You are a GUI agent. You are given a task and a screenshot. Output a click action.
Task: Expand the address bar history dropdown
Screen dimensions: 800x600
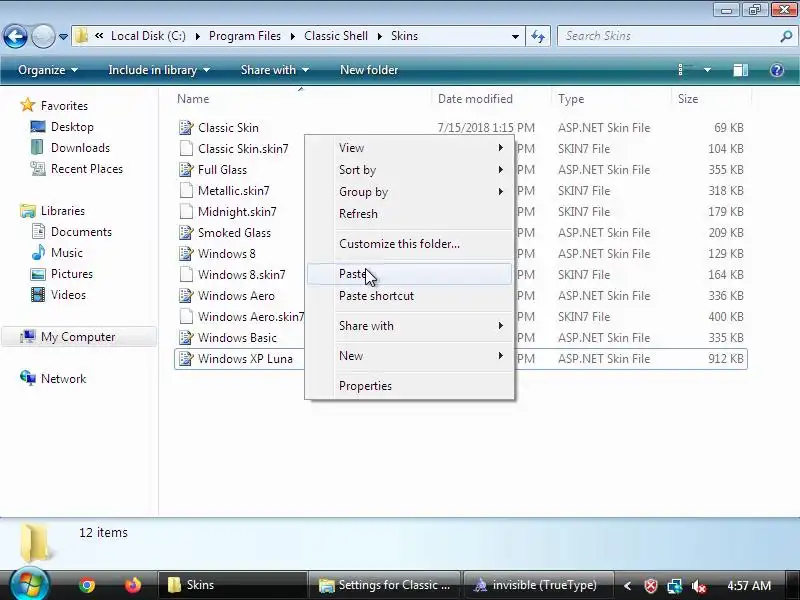[515, 37]
